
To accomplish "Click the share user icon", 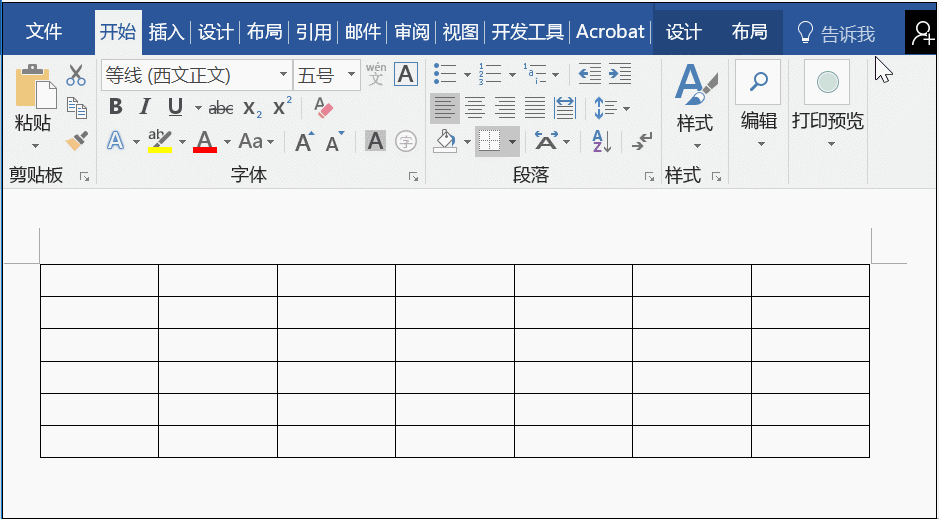I will click(x=922, y=33).
